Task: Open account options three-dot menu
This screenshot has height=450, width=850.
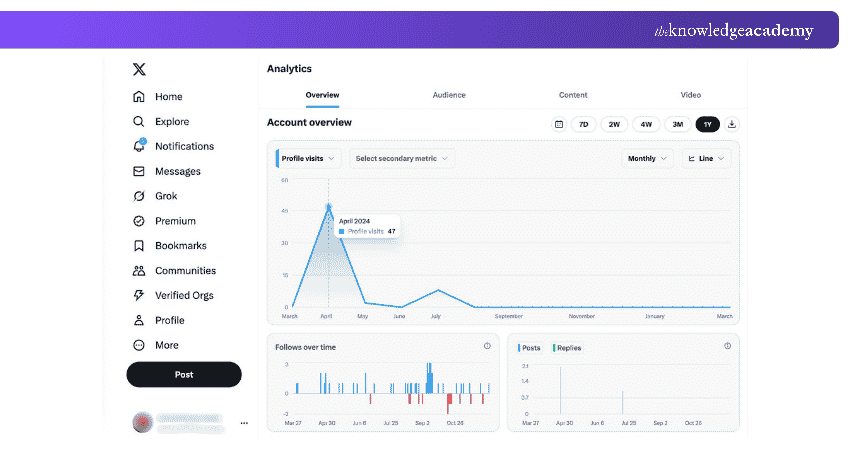Action: click(x=244, y=423)
